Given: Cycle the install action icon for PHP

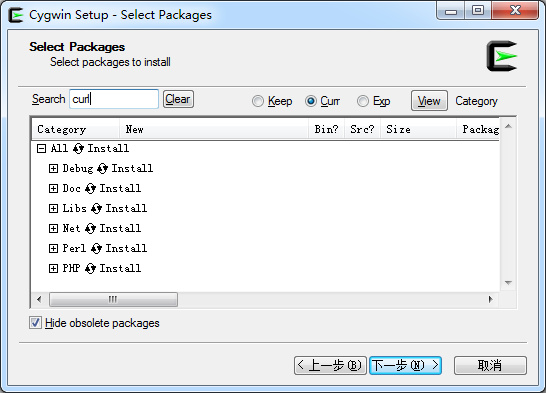Looking at the screenshot, I should 91,268.
